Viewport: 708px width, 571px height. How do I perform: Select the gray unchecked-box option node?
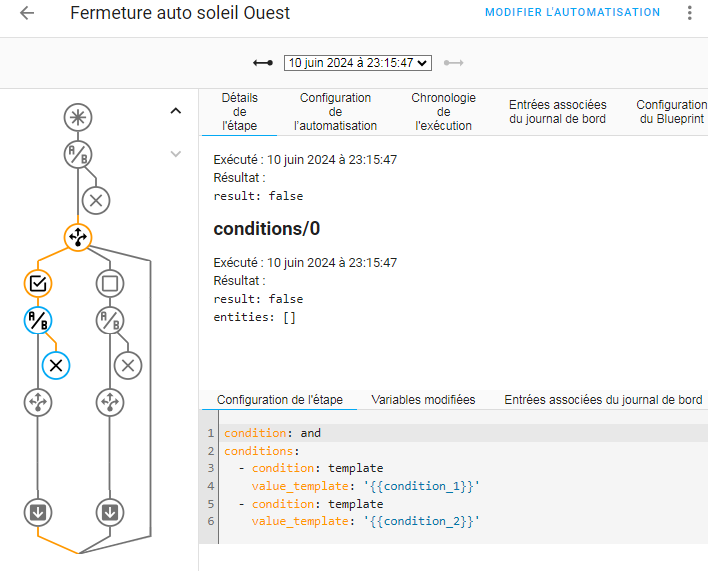point(110,284)
